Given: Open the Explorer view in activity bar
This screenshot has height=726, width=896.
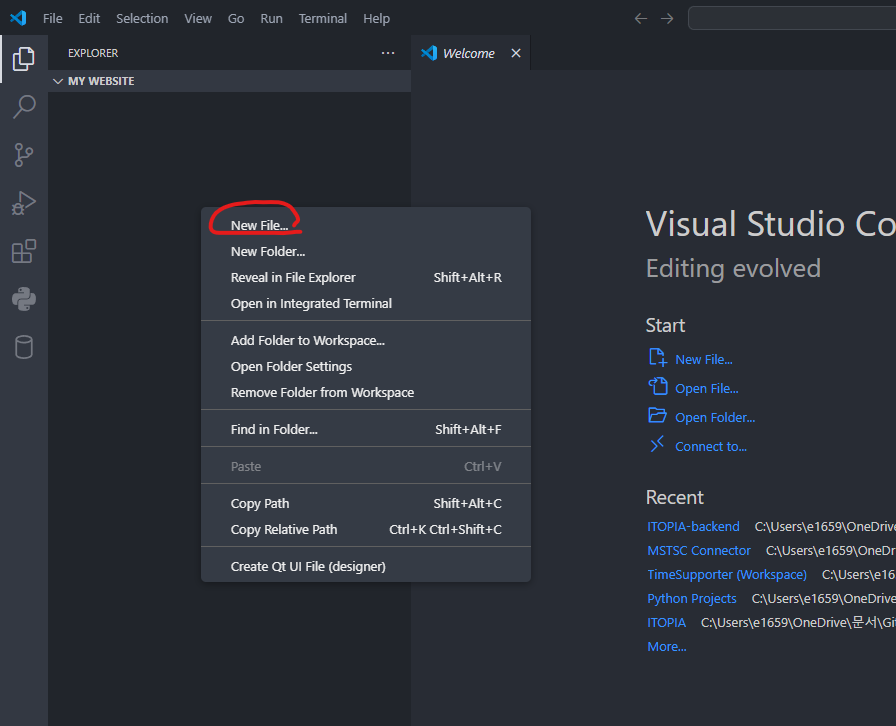Looking at the screenshot, I should pos(23,59).
